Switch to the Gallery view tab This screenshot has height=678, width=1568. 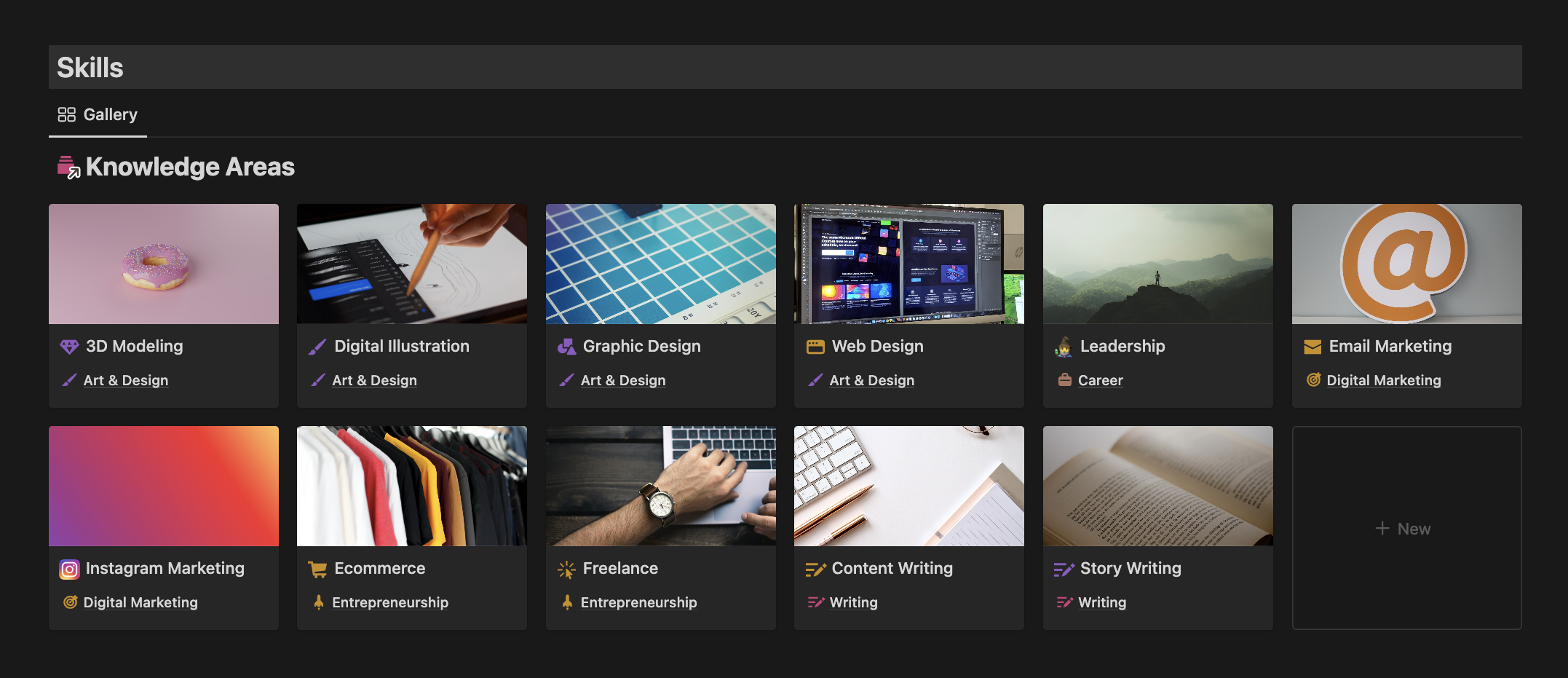(x=98, y=114)
